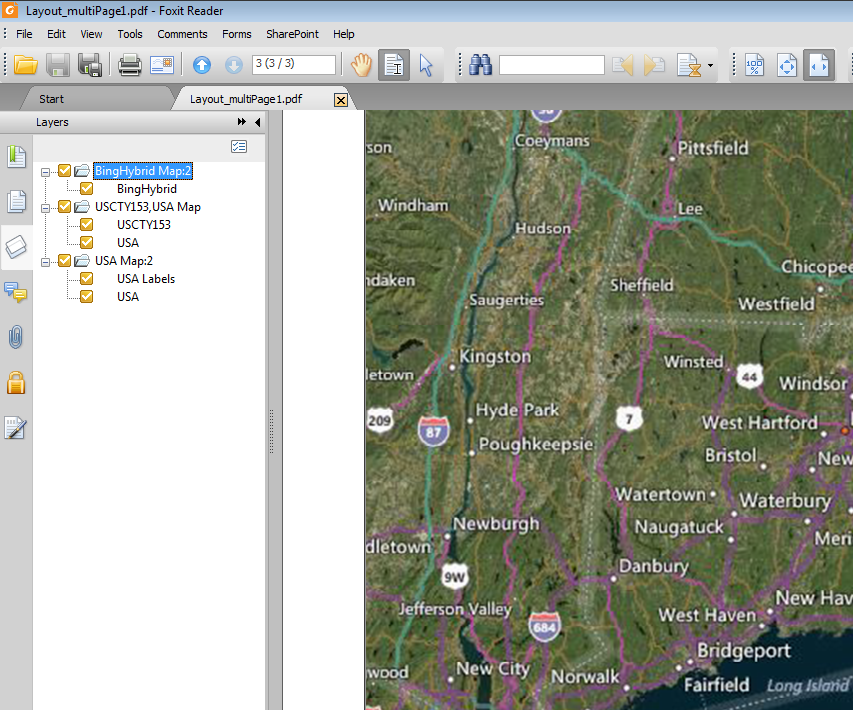Set zoom to actual size 100% icon
This screenshot has height=710, width=853.
point(755,65)
